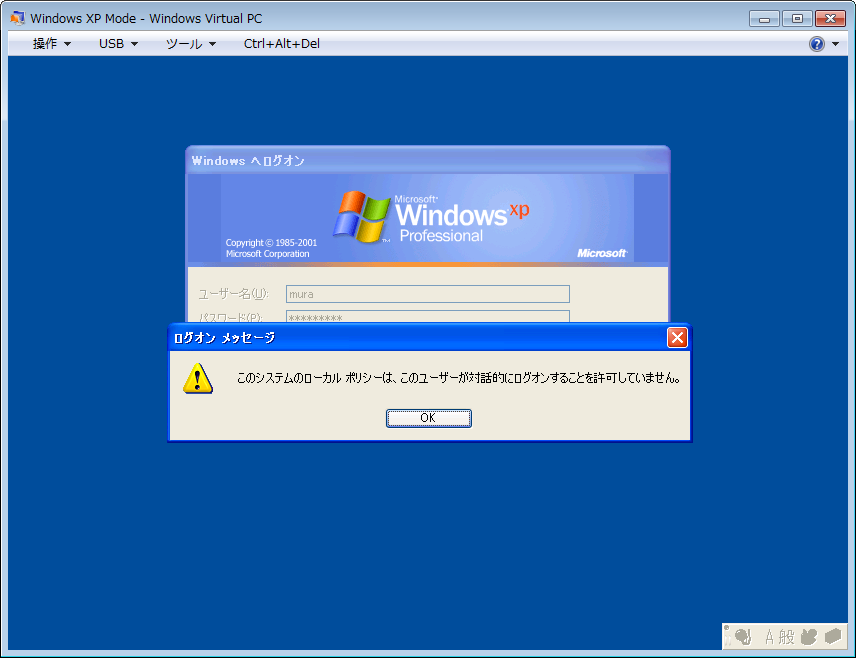Open the IME Pad icon on the language bar
The image size is (856, 658).
tap(809, 637)
